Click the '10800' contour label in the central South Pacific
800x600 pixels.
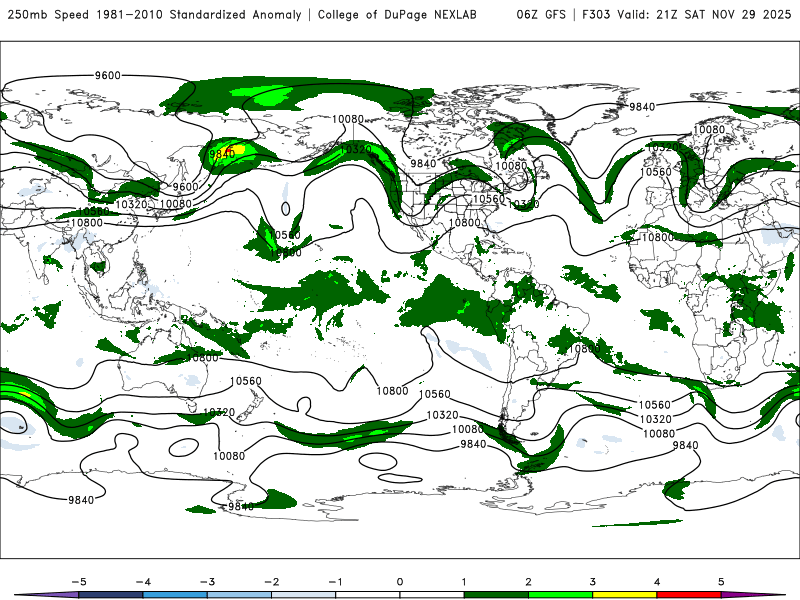click(392, 391)
